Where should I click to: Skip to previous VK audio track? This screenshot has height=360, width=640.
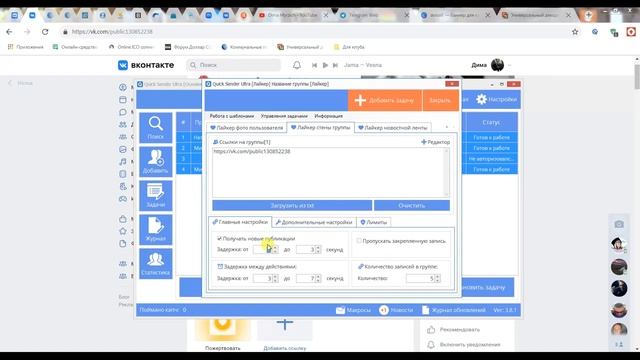click(x=314, y=65)
